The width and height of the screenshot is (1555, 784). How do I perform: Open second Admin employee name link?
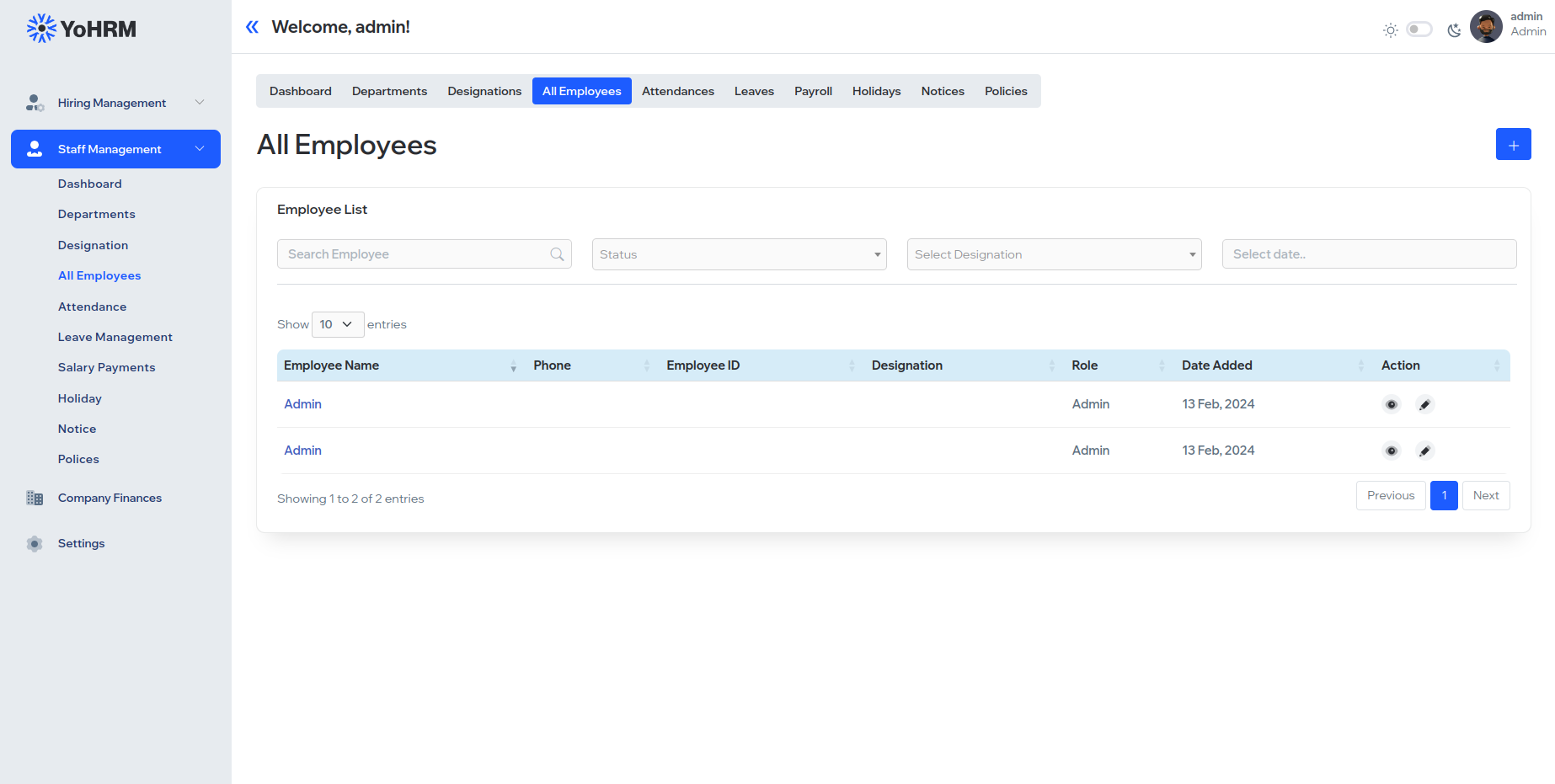[303, 451]
